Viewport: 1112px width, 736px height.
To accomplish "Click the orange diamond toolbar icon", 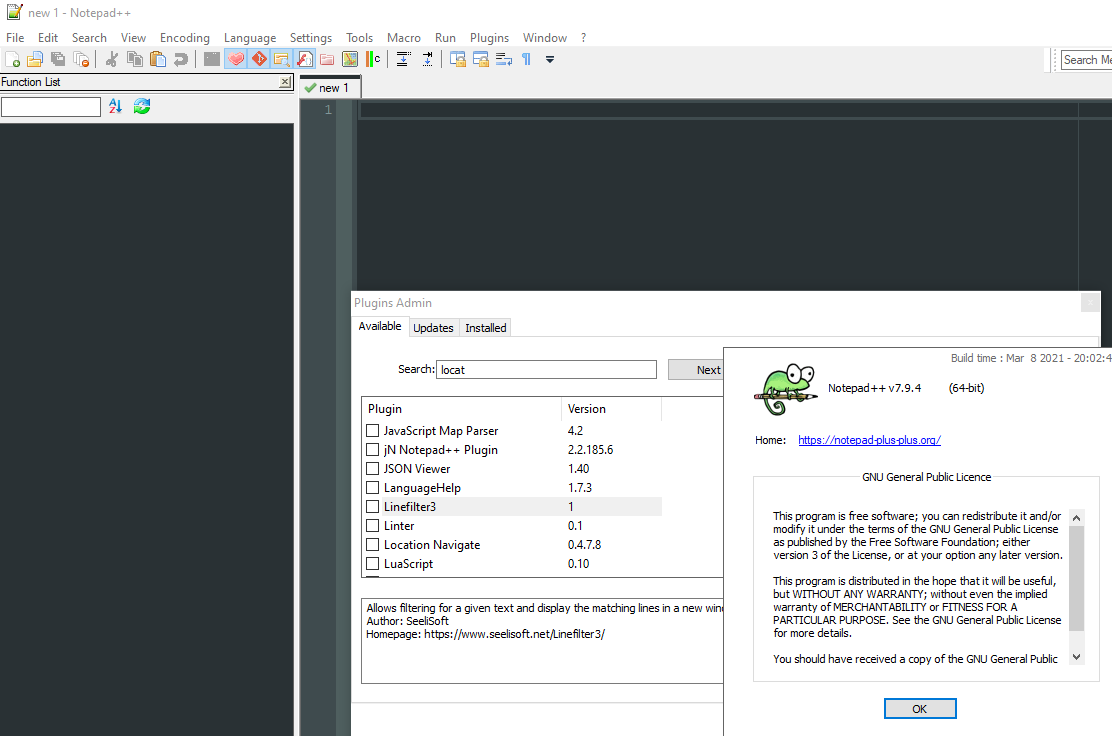I will click(x=259, y=59).
